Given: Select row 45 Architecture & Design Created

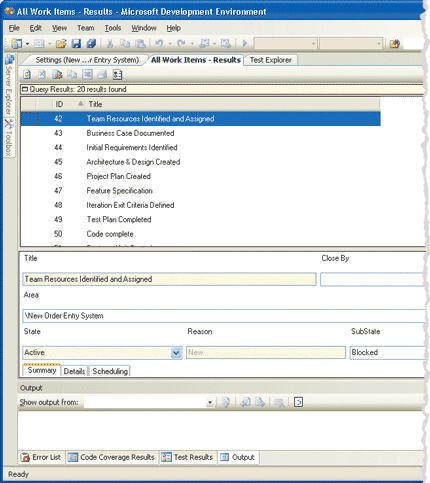Looking at the screenshot, I should (x=200, y=162).
